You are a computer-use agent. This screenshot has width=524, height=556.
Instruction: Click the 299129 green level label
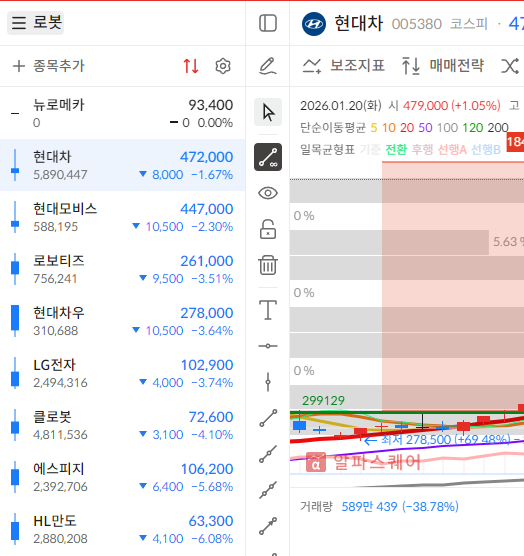323,401
